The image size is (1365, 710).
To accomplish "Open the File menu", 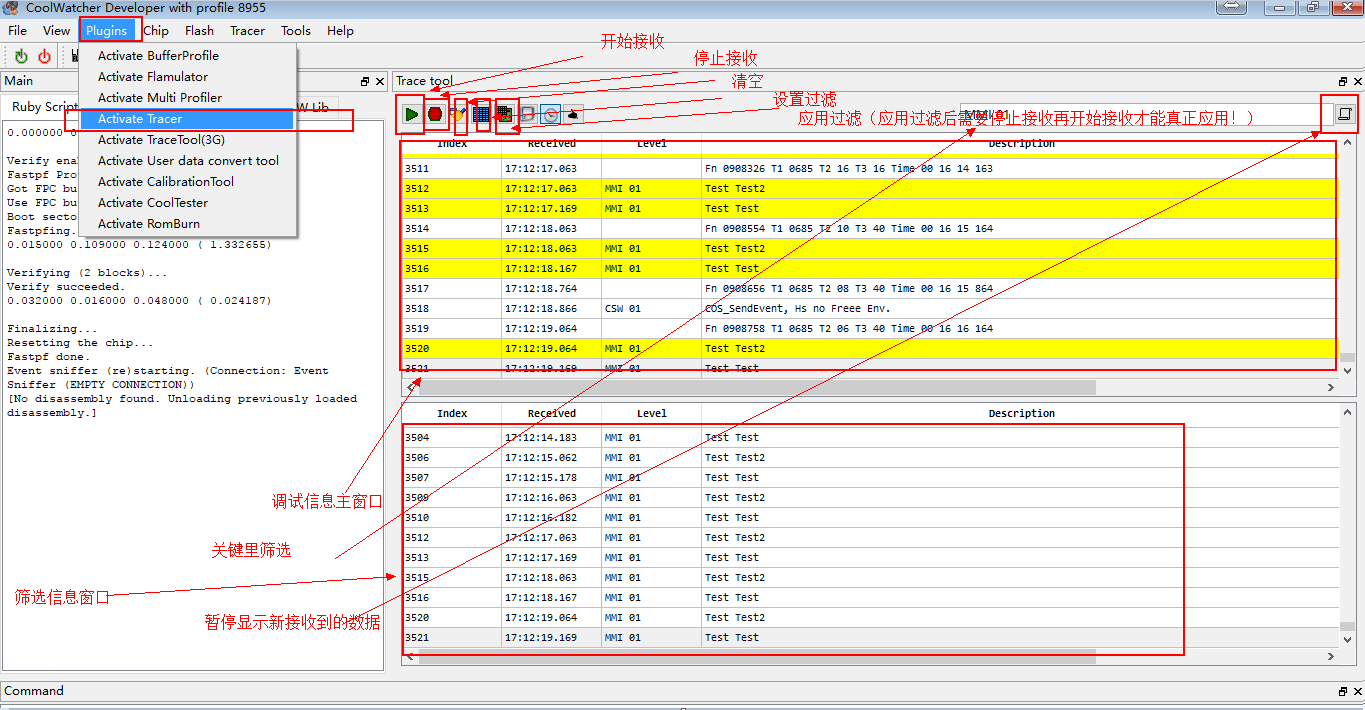I will tap(18, 30).
